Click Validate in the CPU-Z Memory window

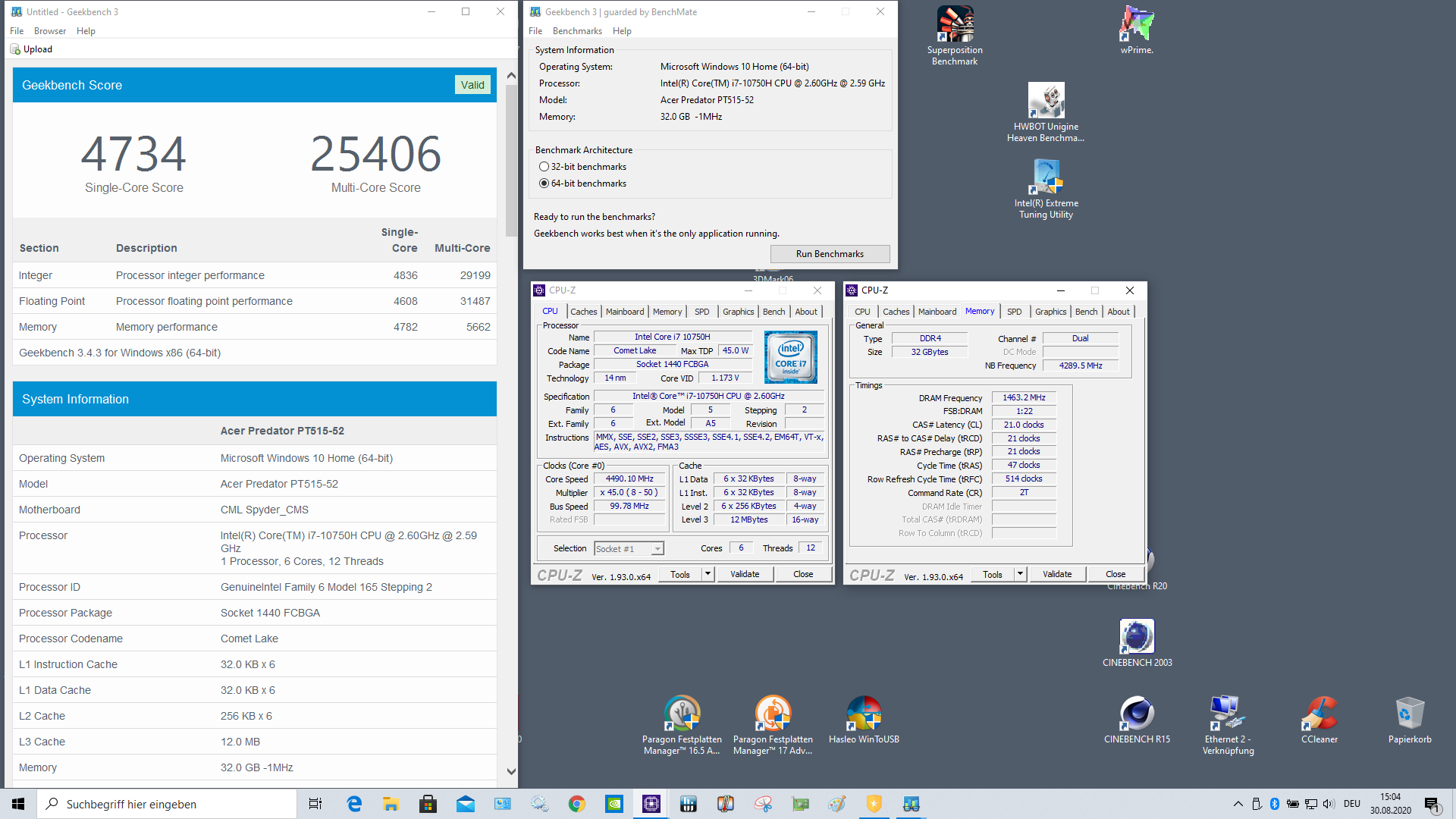(x=1057, y=574)
